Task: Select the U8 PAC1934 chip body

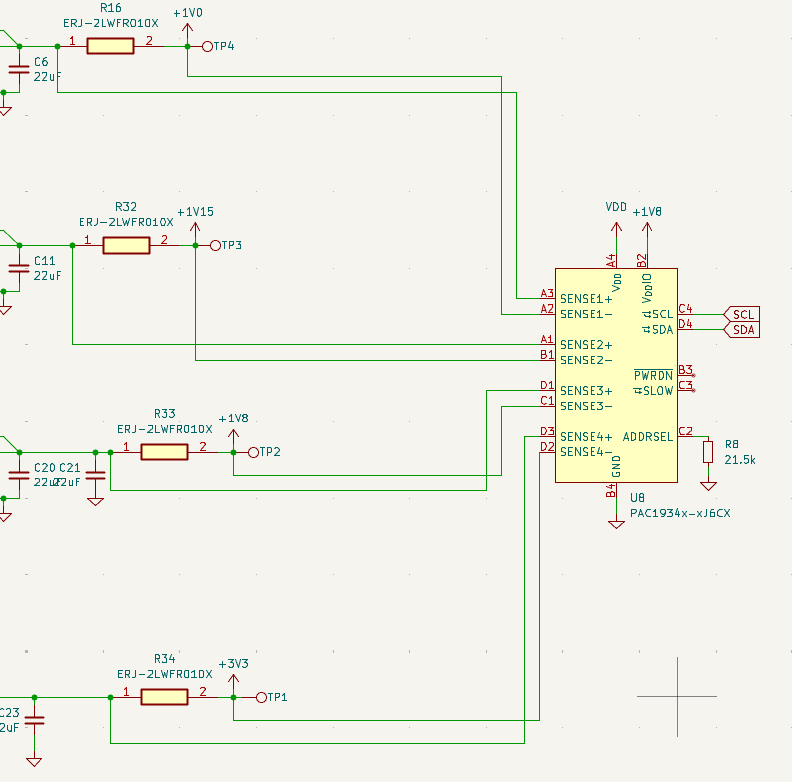Action: click(x=616, y=375)
